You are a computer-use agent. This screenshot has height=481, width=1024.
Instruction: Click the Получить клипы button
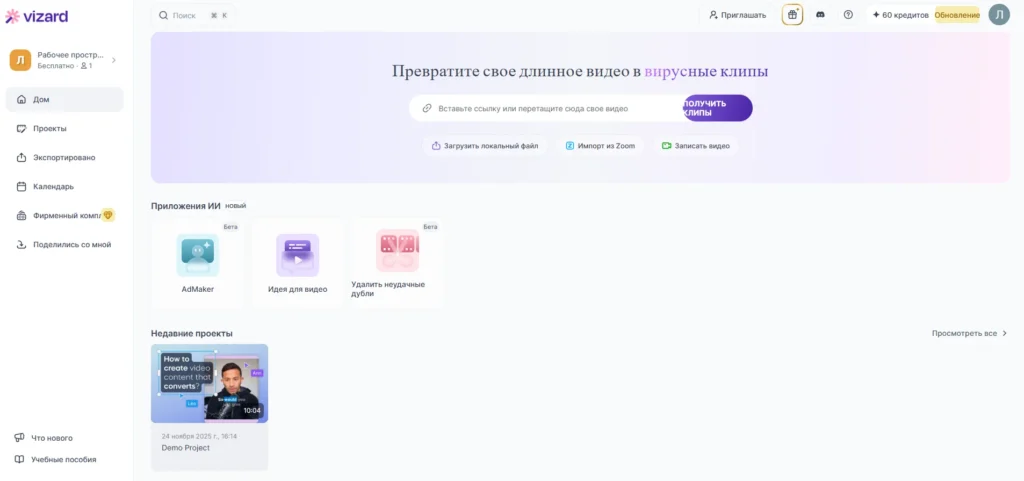[718, 108]
